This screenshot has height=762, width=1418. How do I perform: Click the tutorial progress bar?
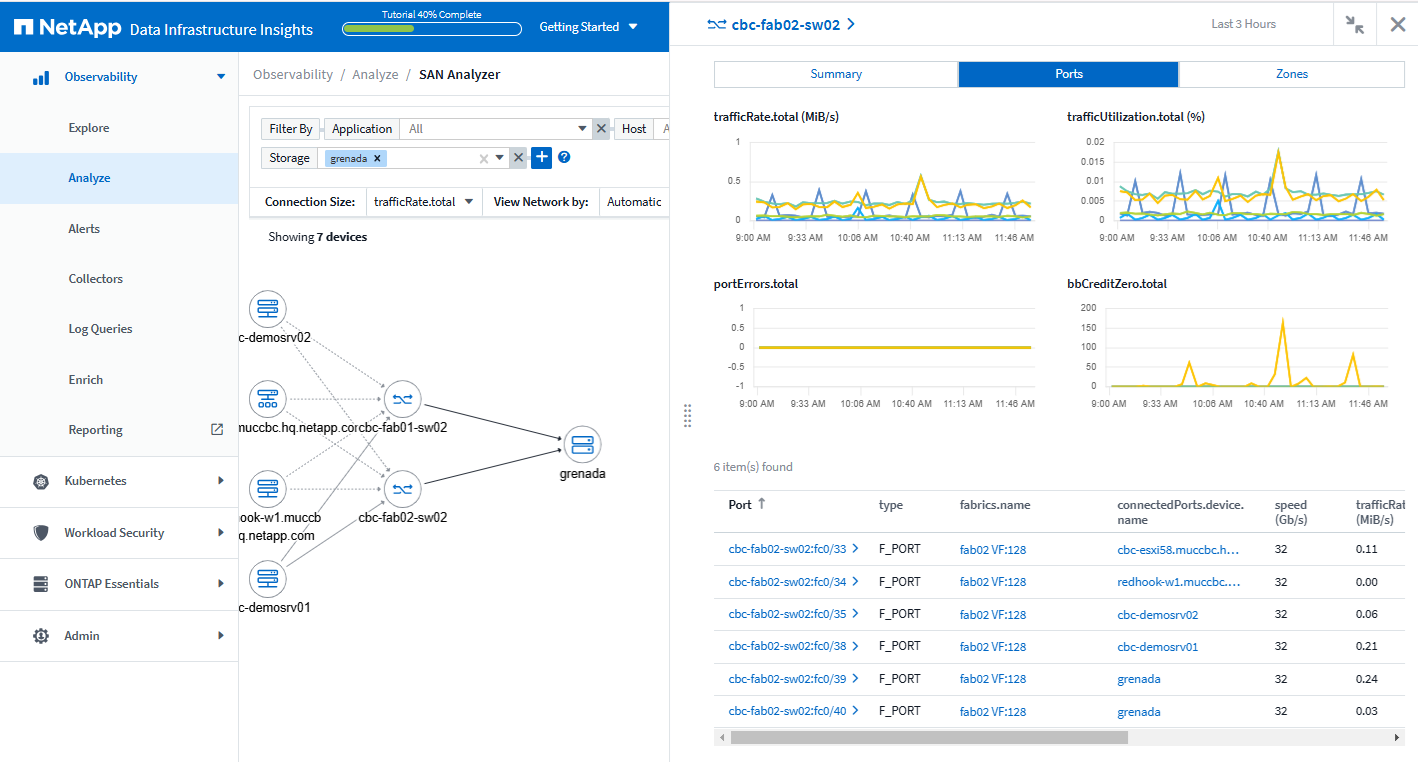[x=431, y=29]
